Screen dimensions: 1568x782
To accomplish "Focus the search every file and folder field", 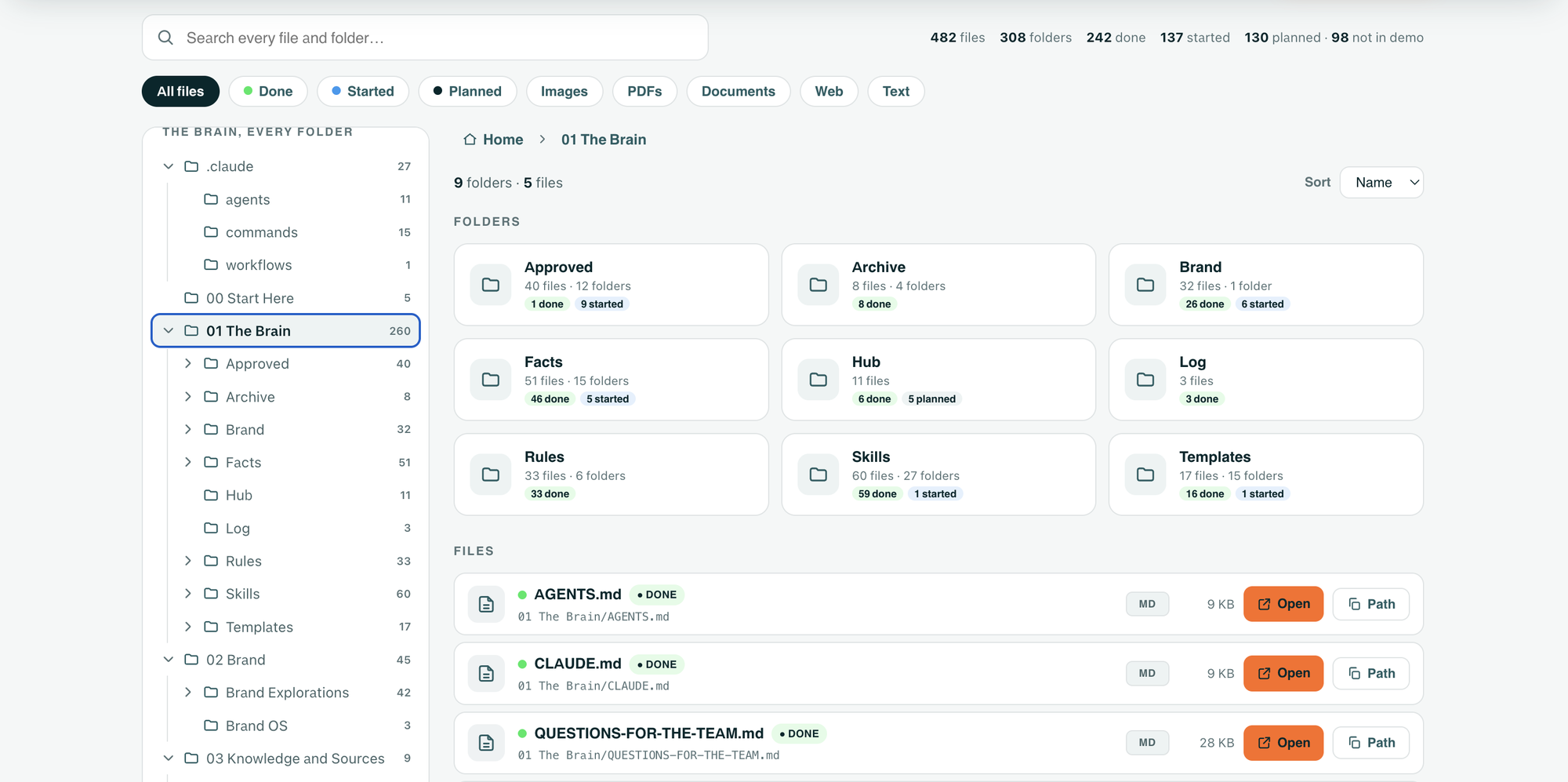I will (x=425, y=38).
